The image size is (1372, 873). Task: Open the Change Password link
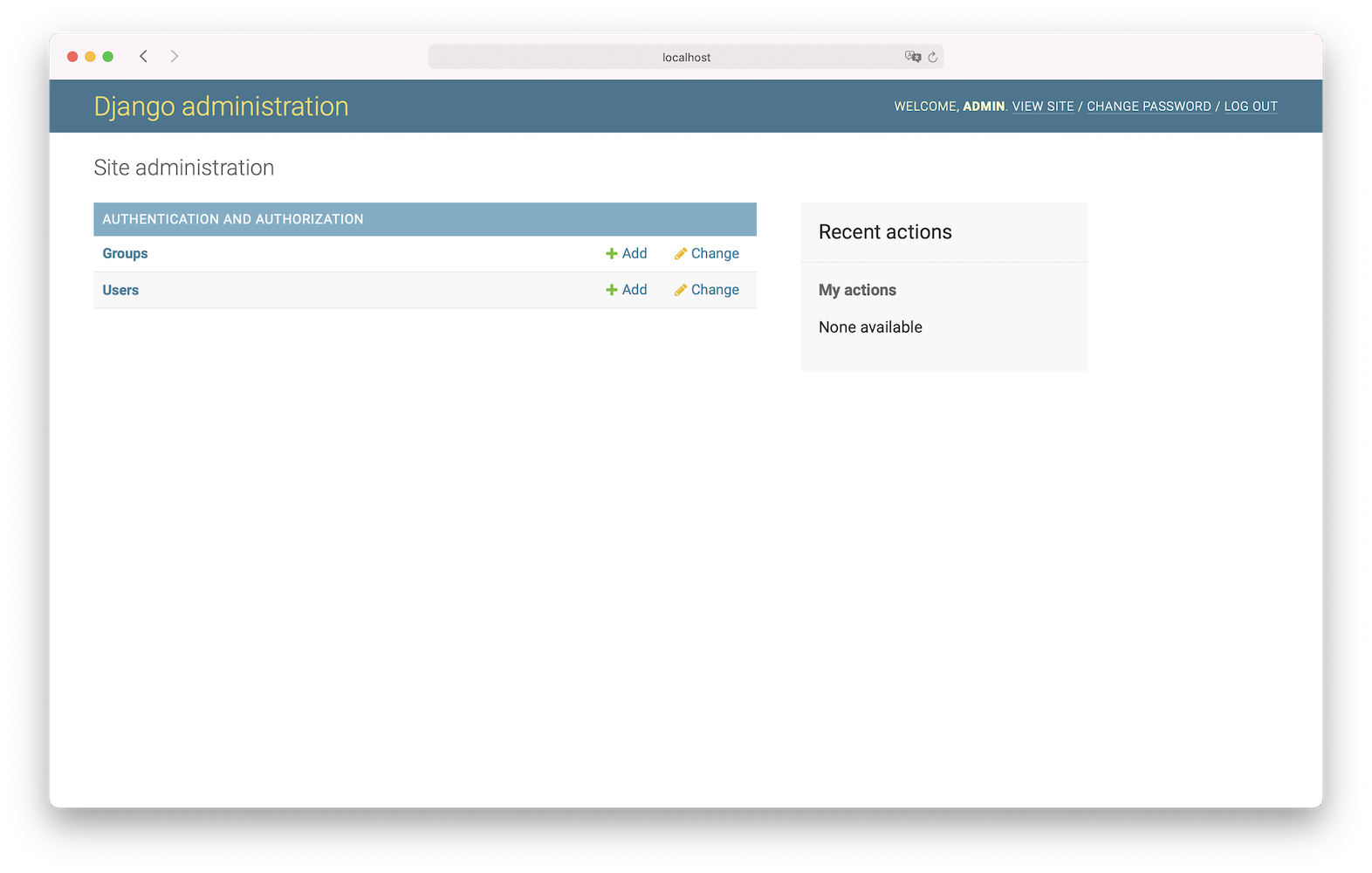[x=1149, y=107]
